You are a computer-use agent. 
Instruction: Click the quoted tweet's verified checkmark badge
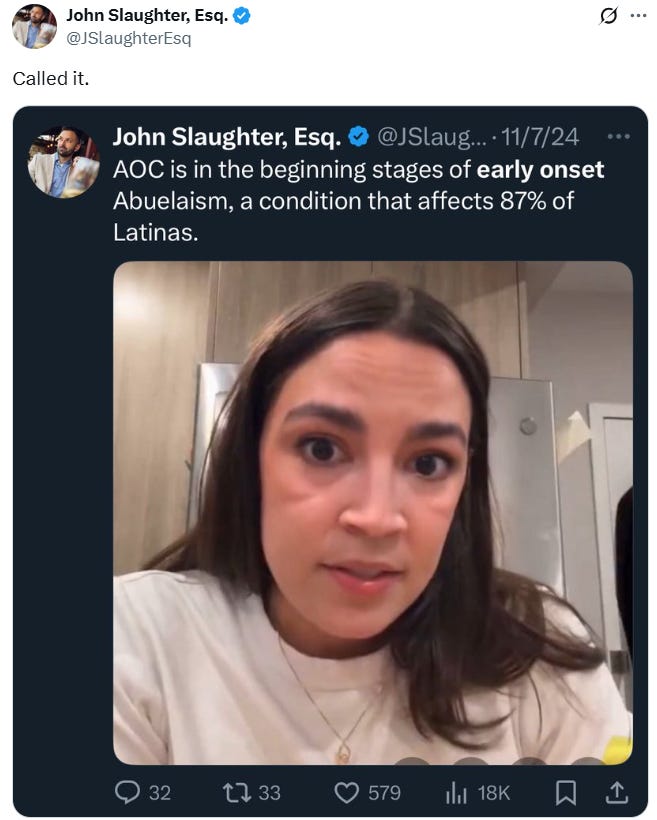(x=359, y=137)
